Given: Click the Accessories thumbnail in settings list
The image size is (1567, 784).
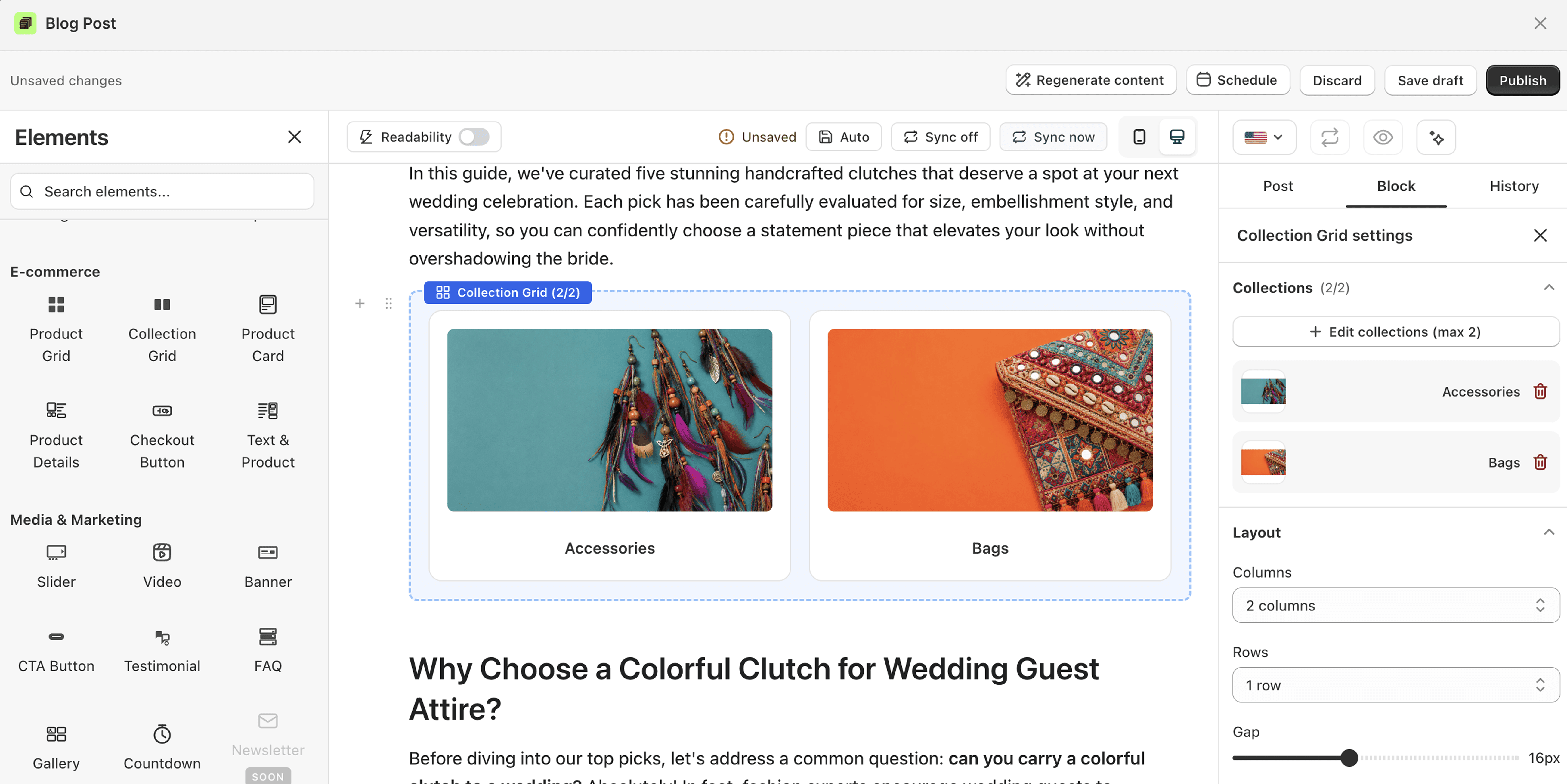Looking at the screenshot, I should [x=1263, y=392].
